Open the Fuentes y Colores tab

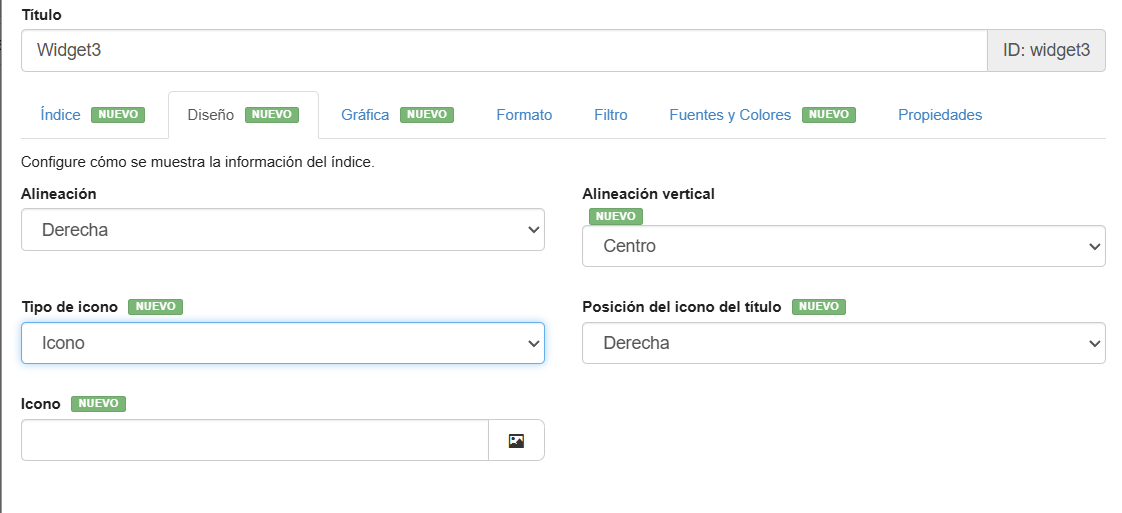click(730, 115)
